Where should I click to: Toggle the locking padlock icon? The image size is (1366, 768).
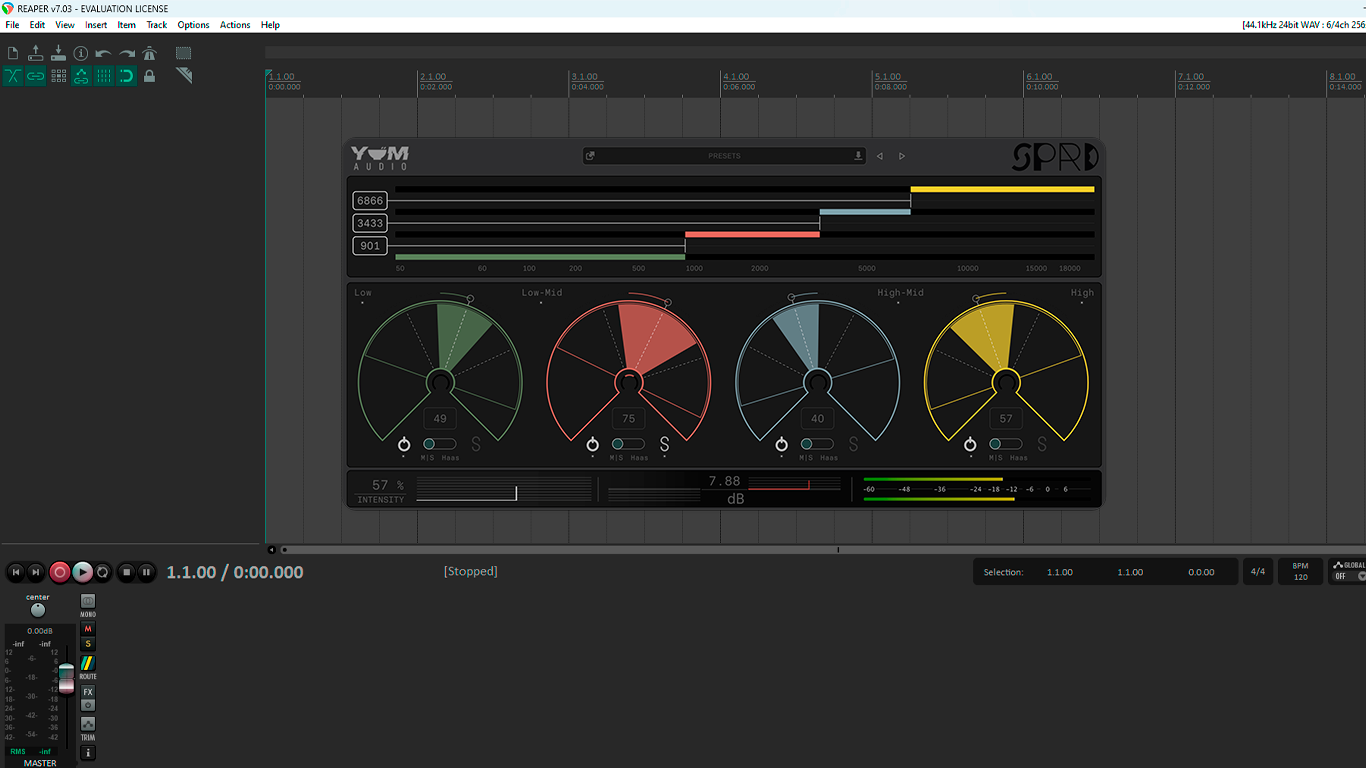pos(150,76)
